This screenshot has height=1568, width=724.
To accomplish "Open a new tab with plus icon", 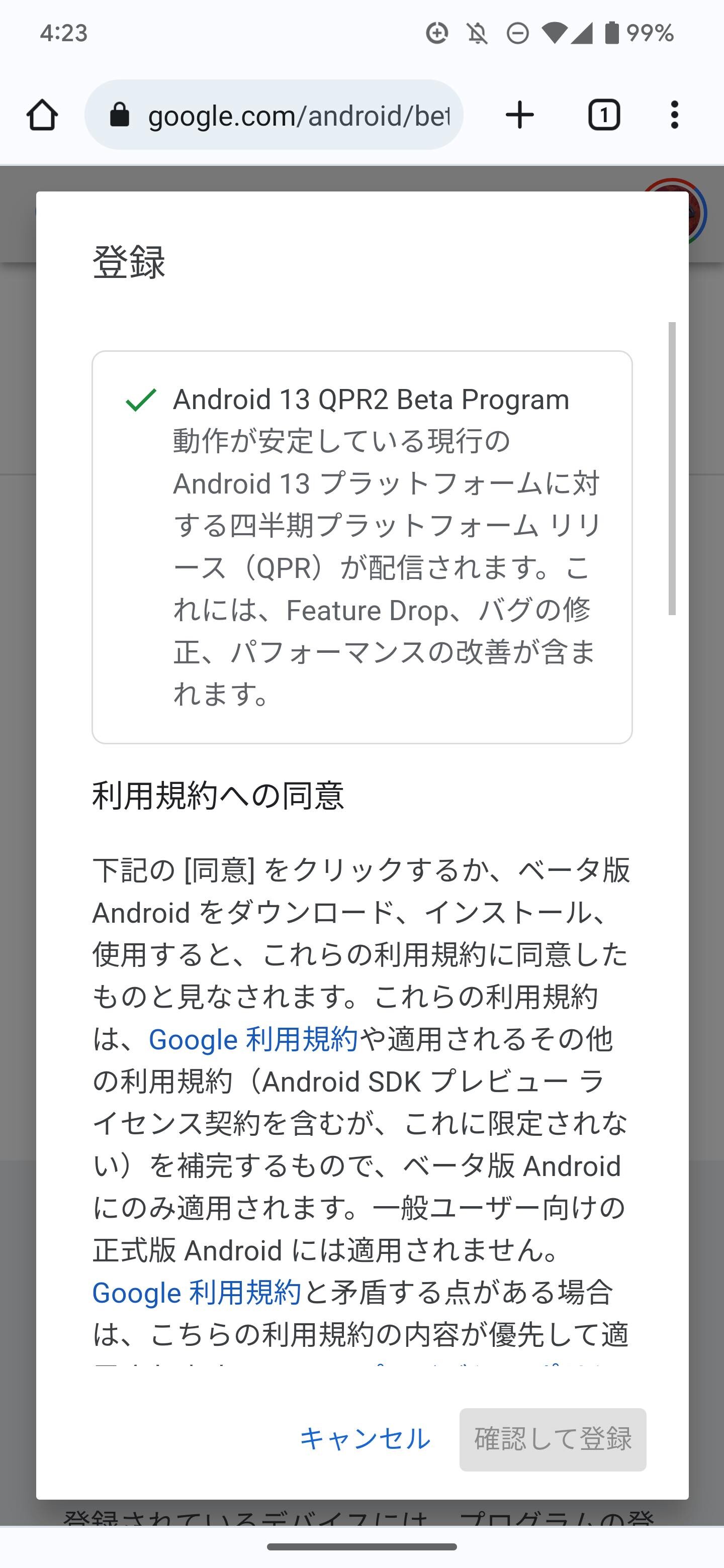I will (x=519, y=115).
